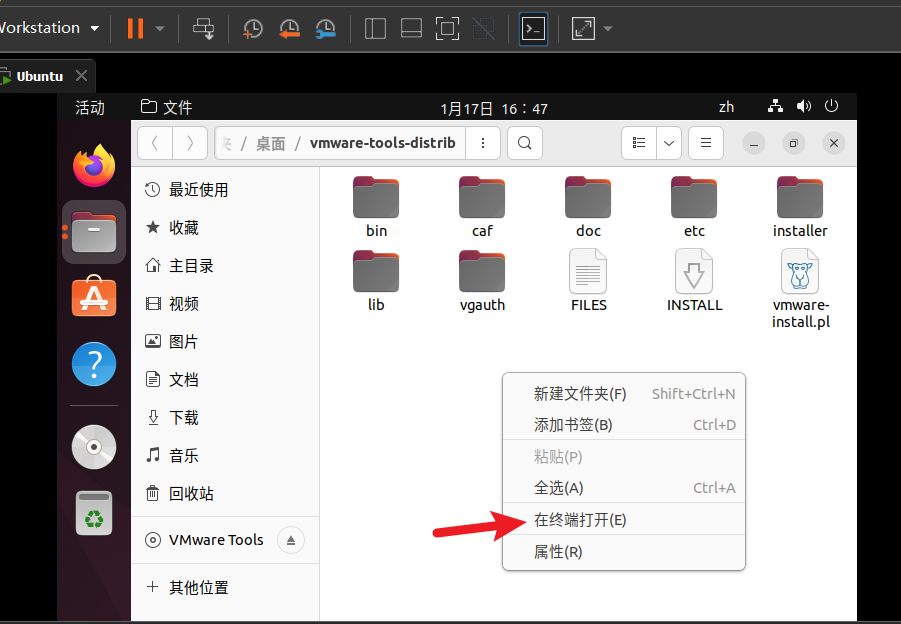The height and width of the screenshot is (624, 901).
Task: Revert the VM to previous snapshot
Action: click(x=289, y=28)
